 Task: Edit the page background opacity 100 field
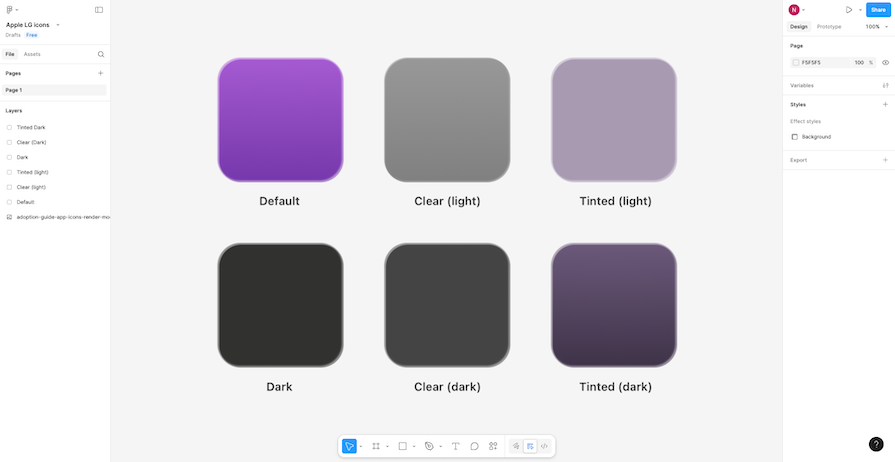pos(859,63)
